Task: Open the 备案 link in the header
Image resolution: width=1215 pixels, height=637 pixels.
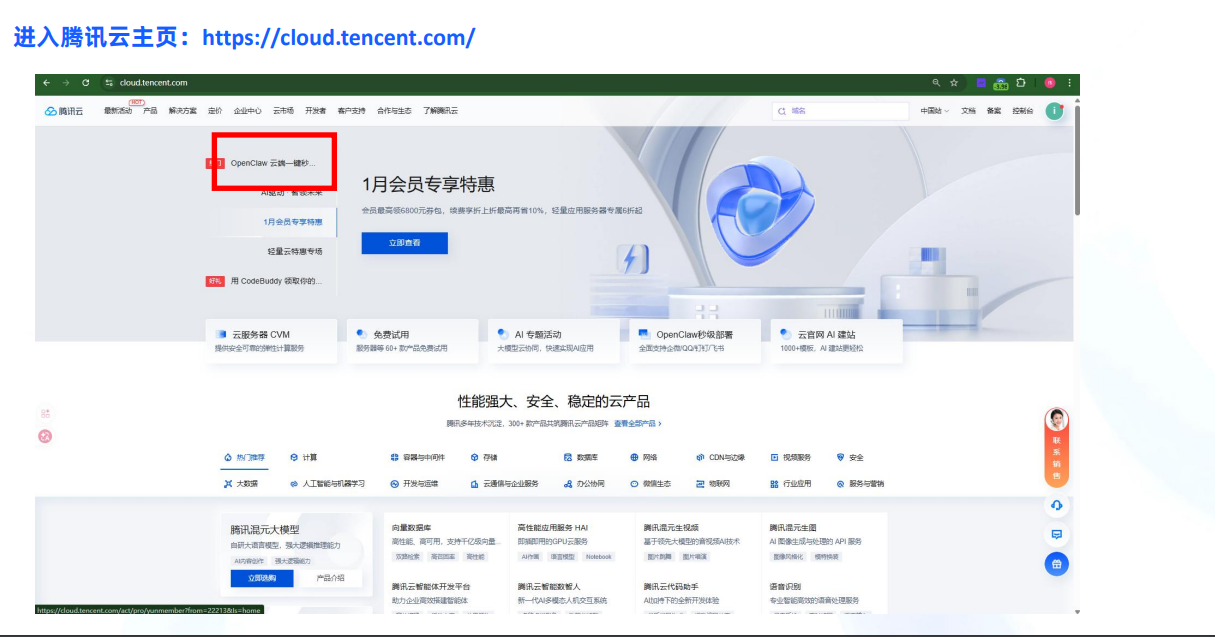Action: (x=994, y=111)
